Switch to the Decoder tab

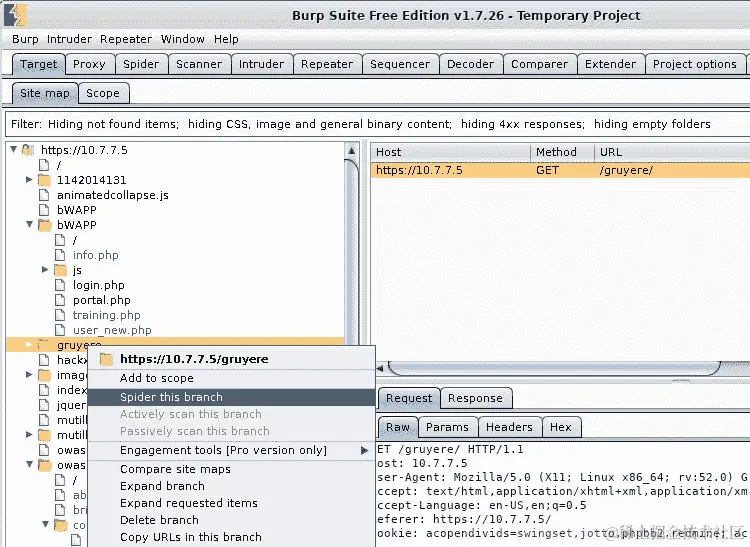click(x=471, y=64)
